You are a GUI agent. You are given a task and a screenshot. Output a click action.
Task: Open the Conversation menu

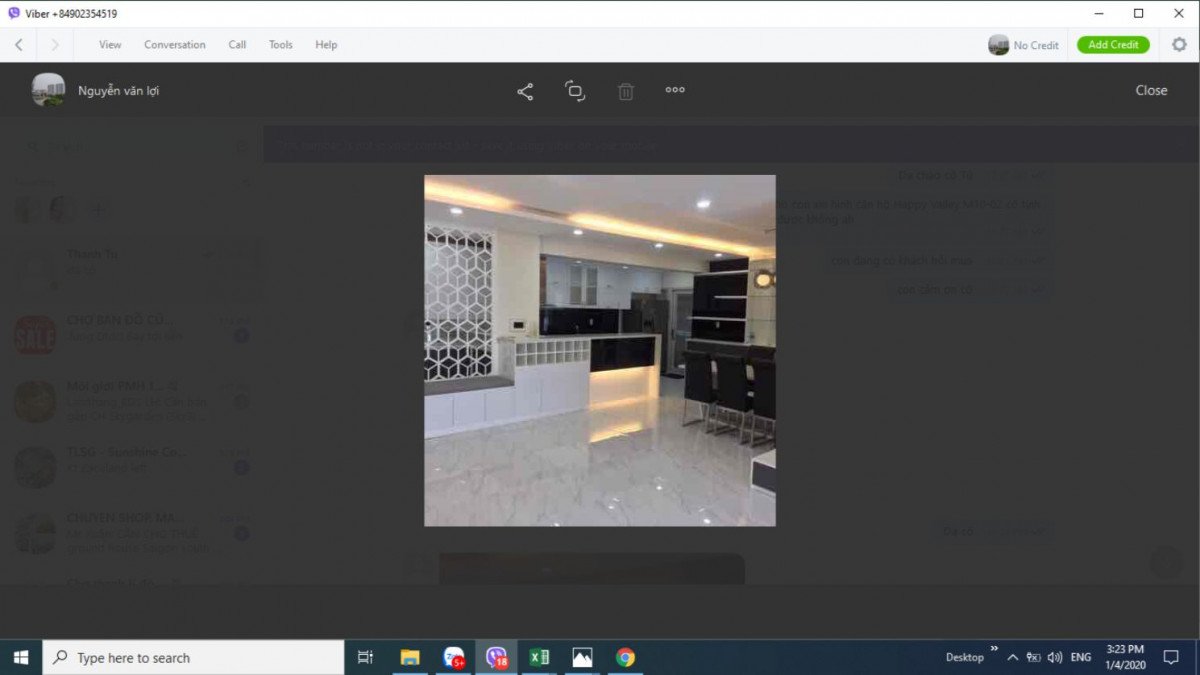coord(174,45)
